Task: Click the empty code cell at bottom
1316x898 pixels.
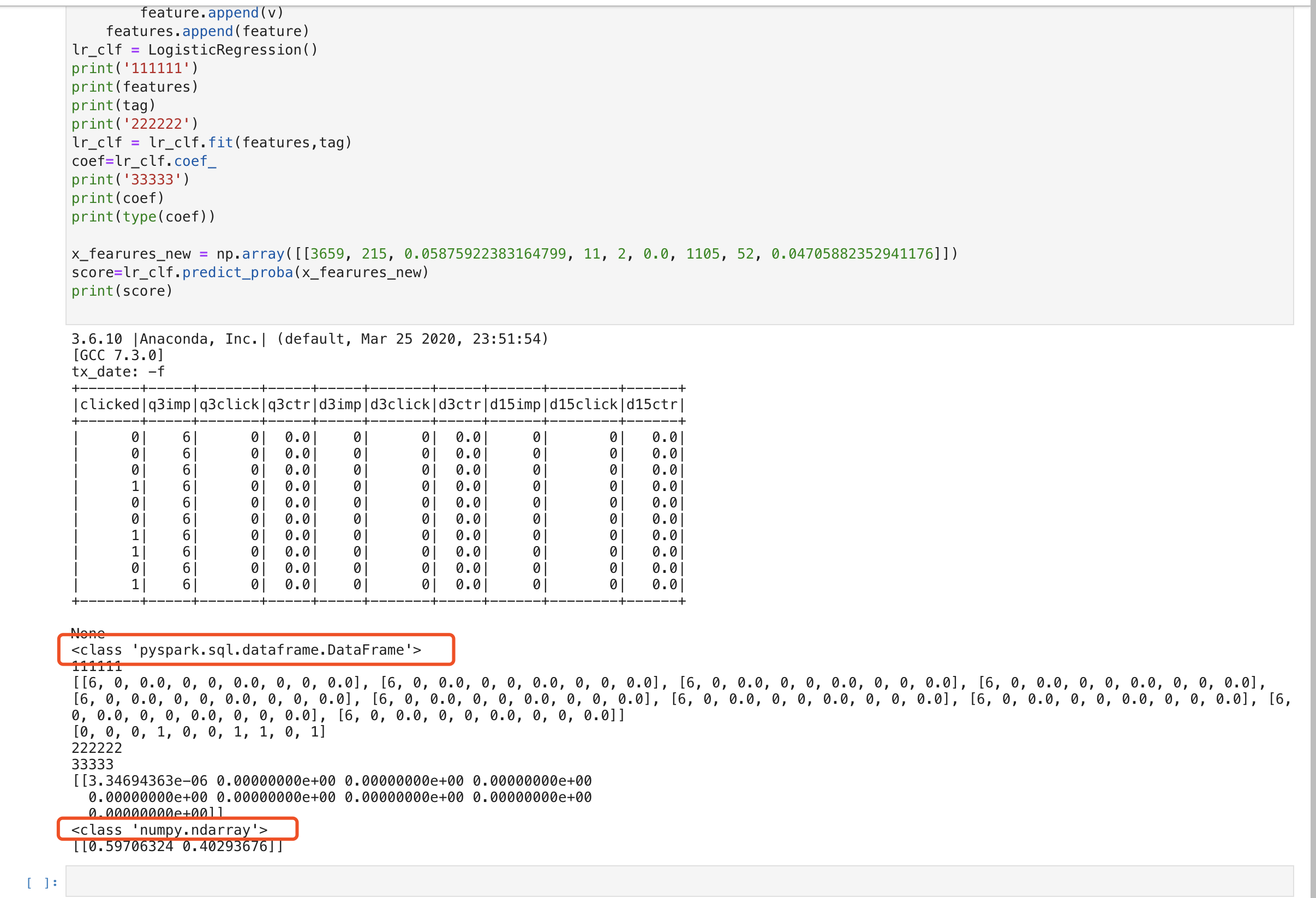Action: click(x=678, y=881)
